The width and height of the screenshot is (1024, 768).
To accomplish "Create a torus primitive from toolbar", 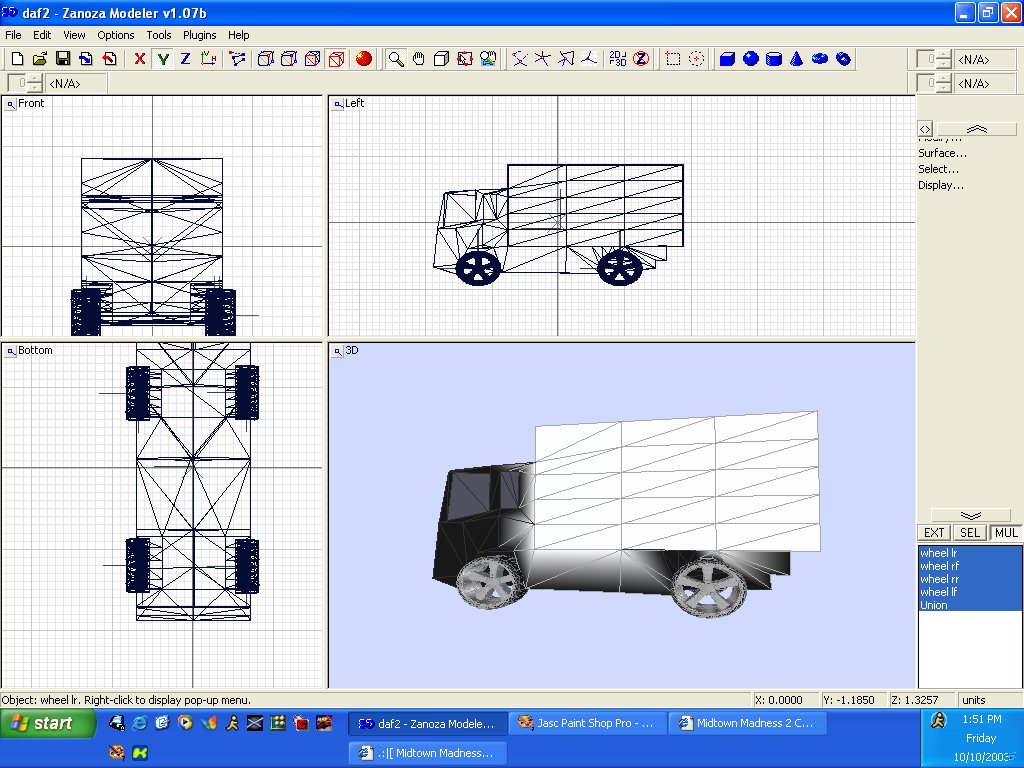I will pos(820,59).
